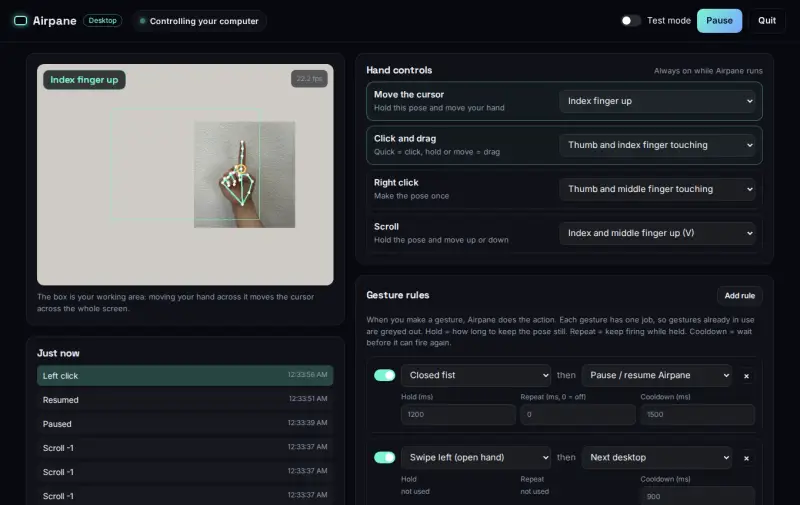
Task: Open Swipe left (open hand) gesture dropdown
Action: [x=476, y=458]
